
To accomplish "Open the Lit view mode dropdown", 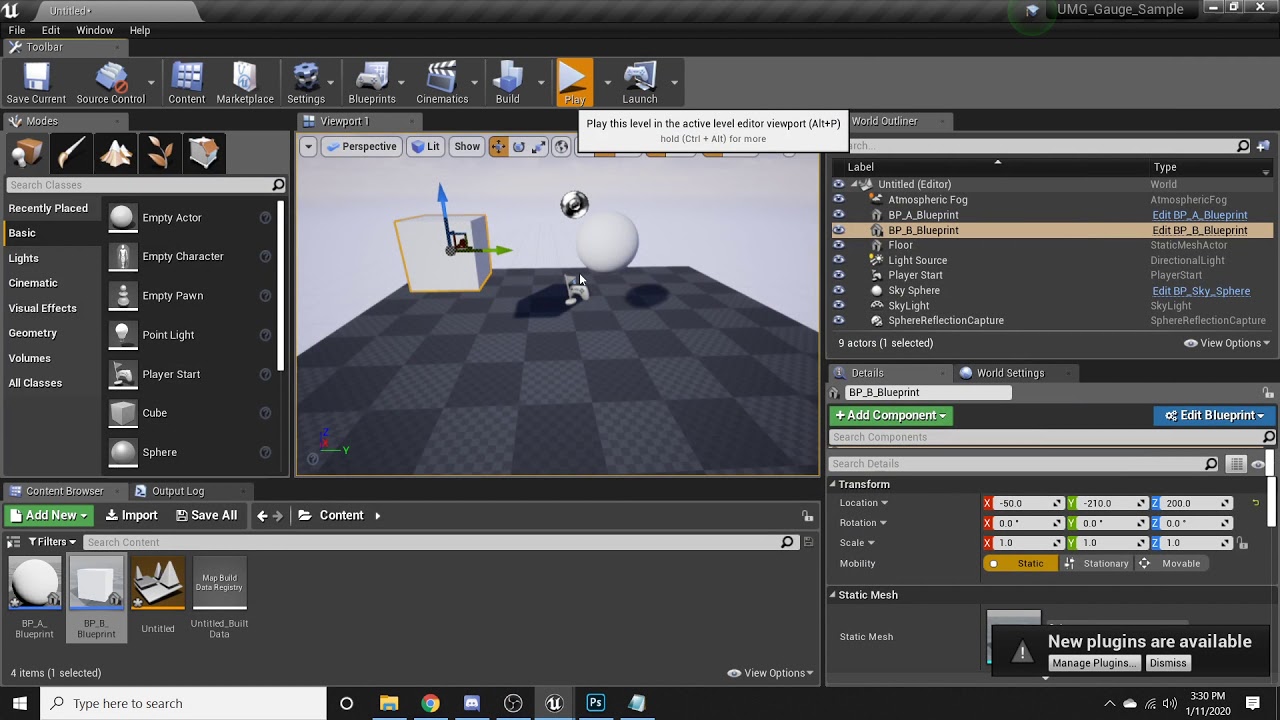I will click(425, 147).
